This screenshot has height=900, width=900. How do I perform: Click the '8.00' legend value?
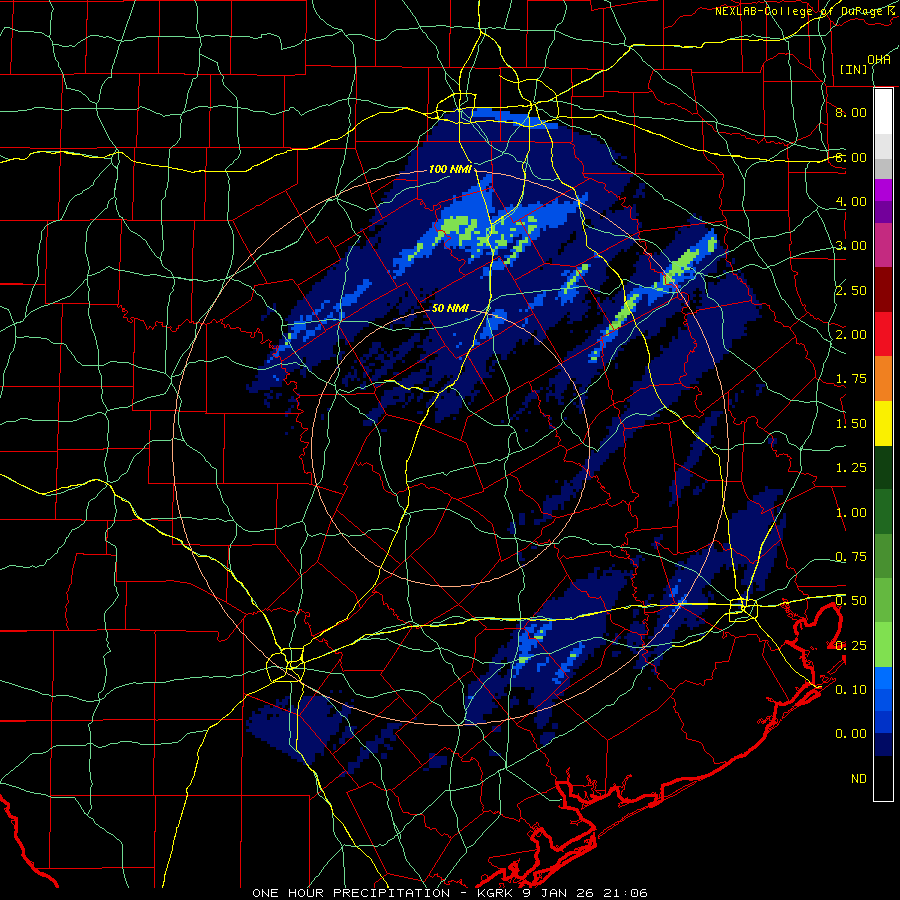point(851,112)
